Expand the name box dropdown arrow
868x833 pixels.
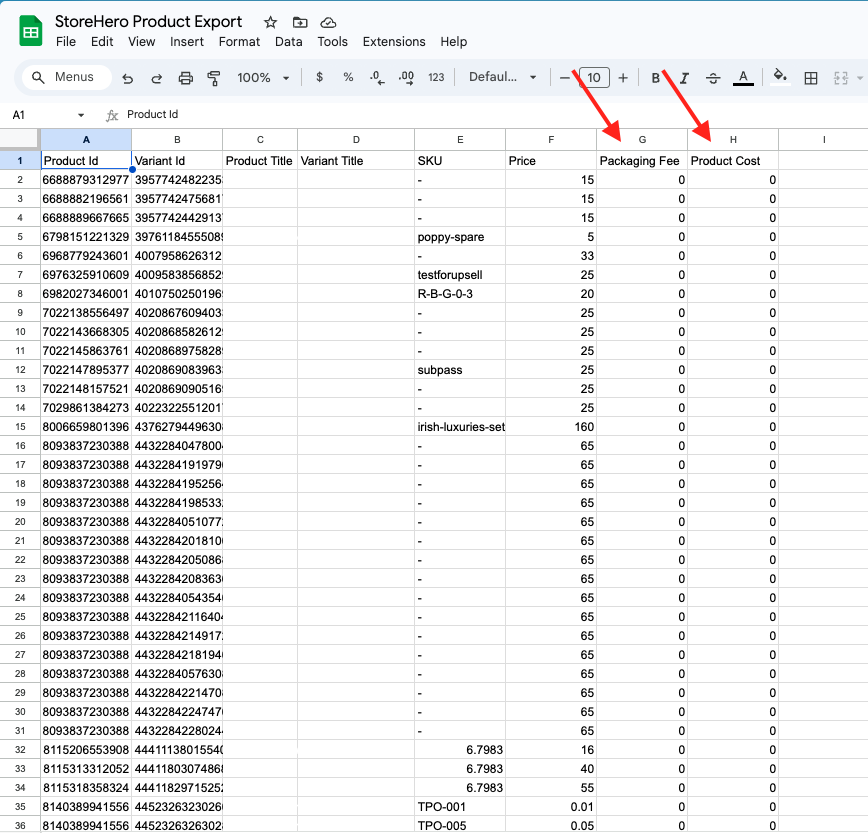[81, 115]
